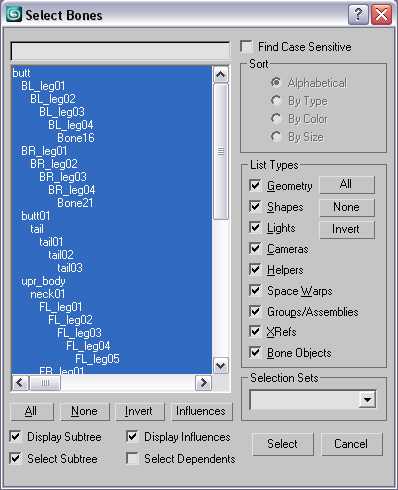Click the Influences button
This screenshot has width=398, height=490.
click(x=201, y=411)
